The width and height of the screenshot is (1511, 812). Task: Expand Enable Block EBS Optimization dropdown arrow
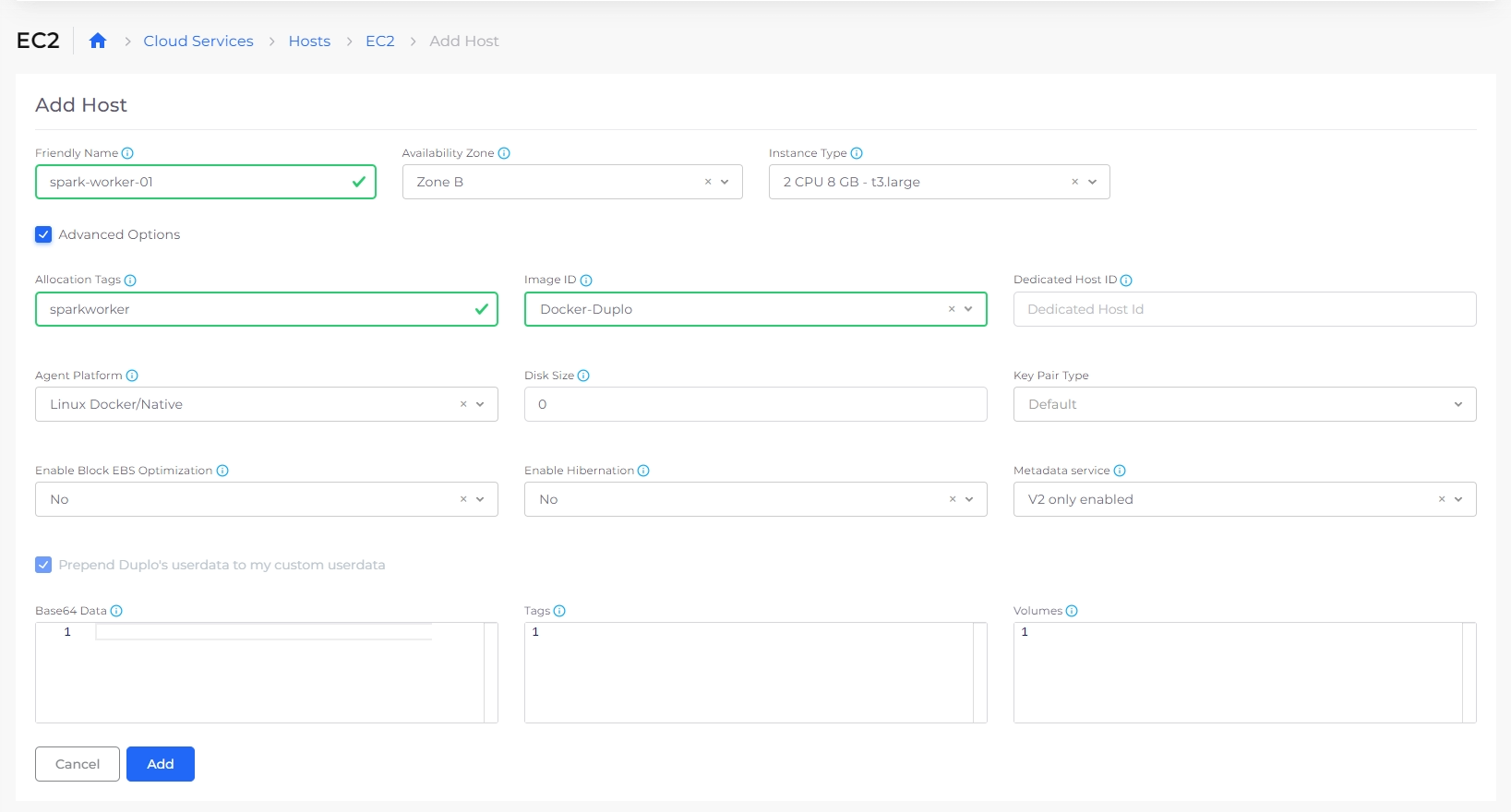(480, 499)
